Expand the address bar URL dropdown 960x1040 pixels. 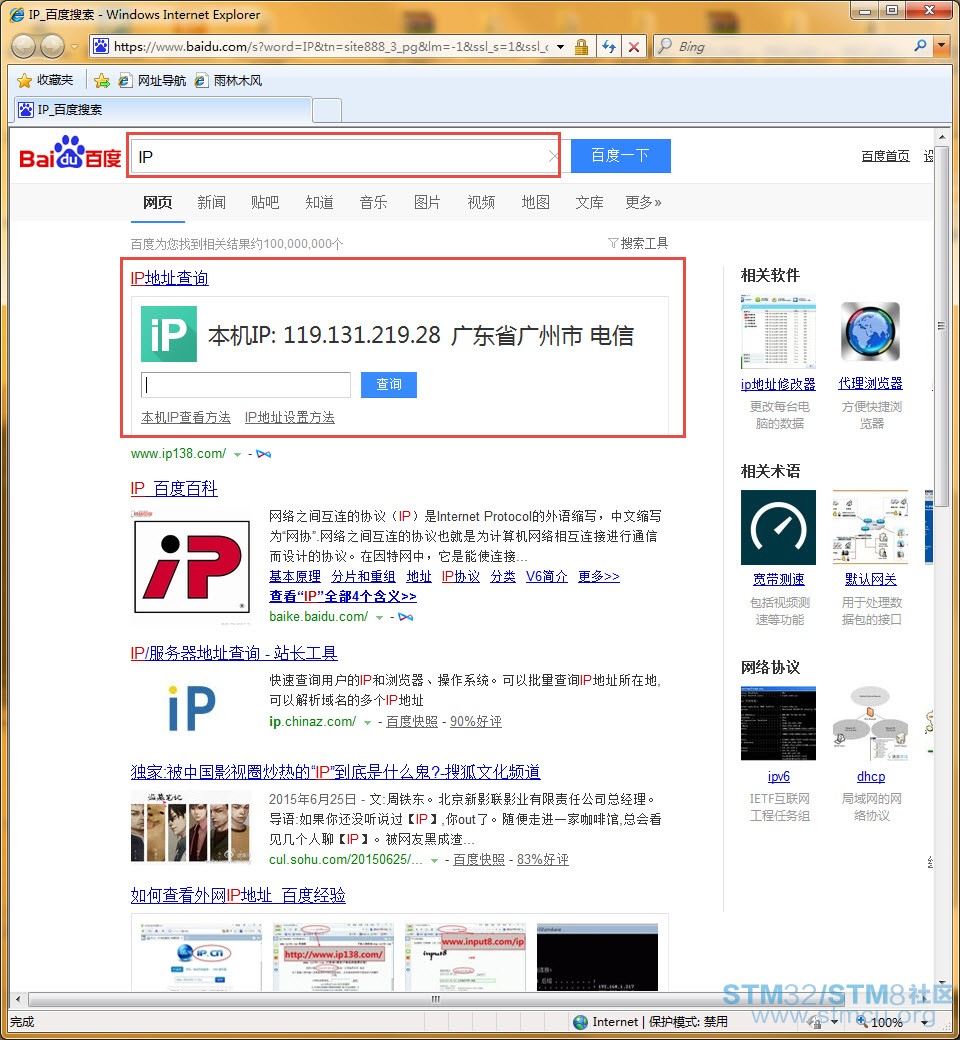[x=561, y=46]
